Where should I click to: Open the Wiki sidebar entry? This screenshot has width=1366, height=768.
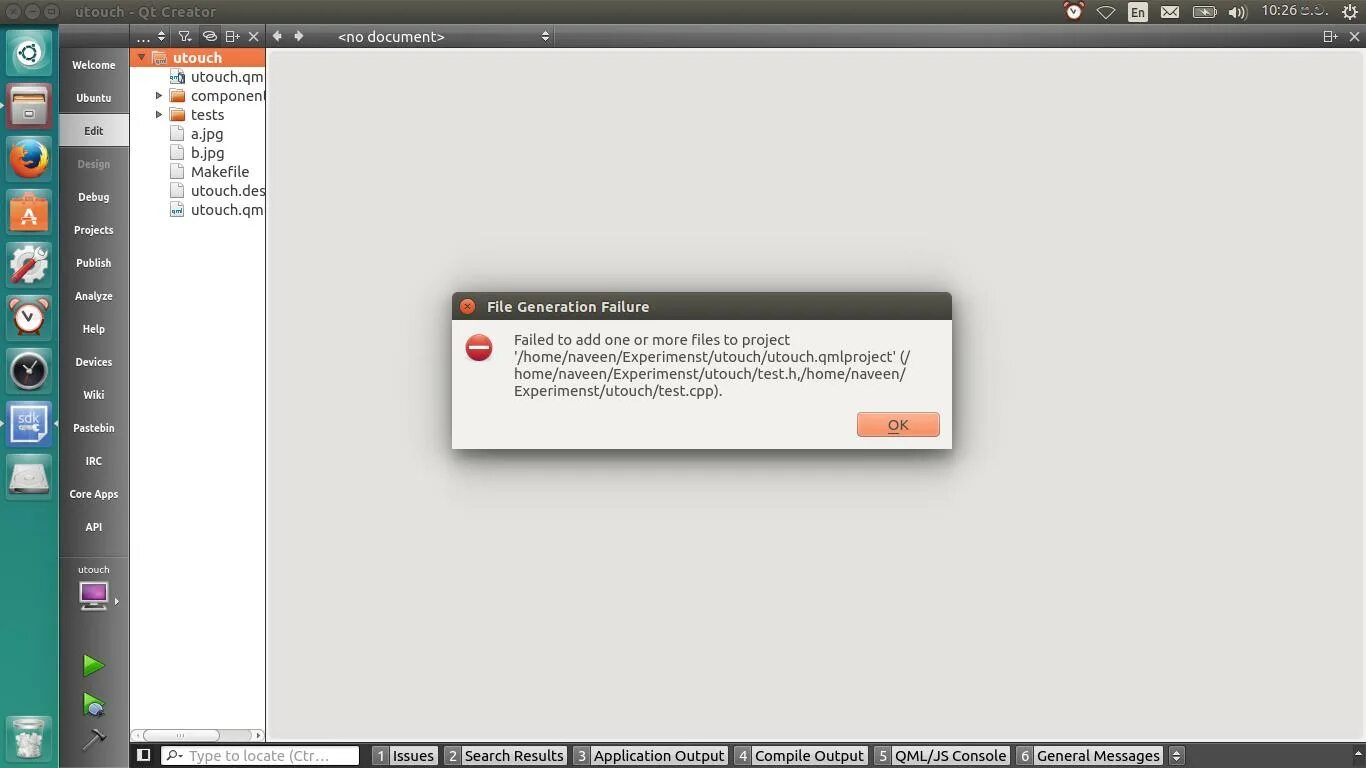pyautogui.click(x=93, y=395)
